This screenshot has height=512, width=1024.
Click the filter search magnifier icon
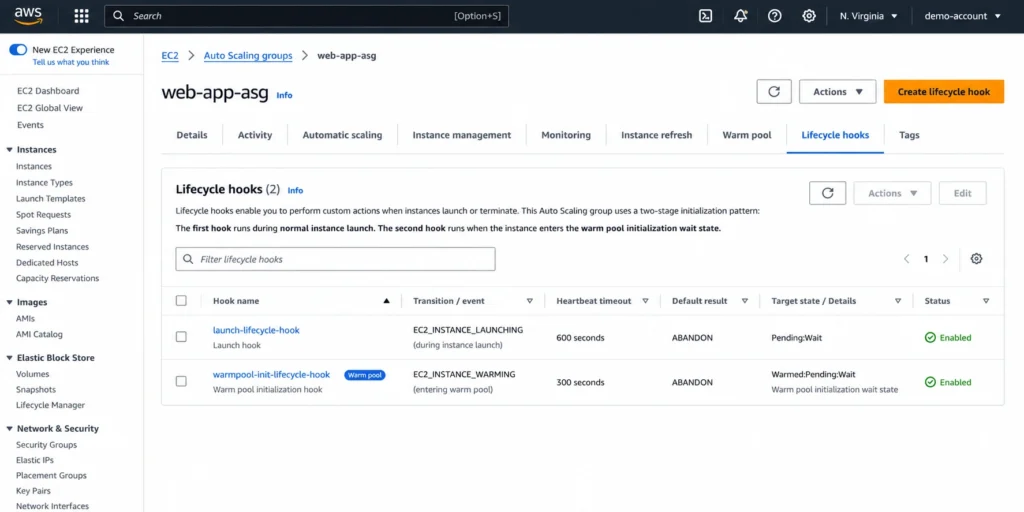click(188, 259)
